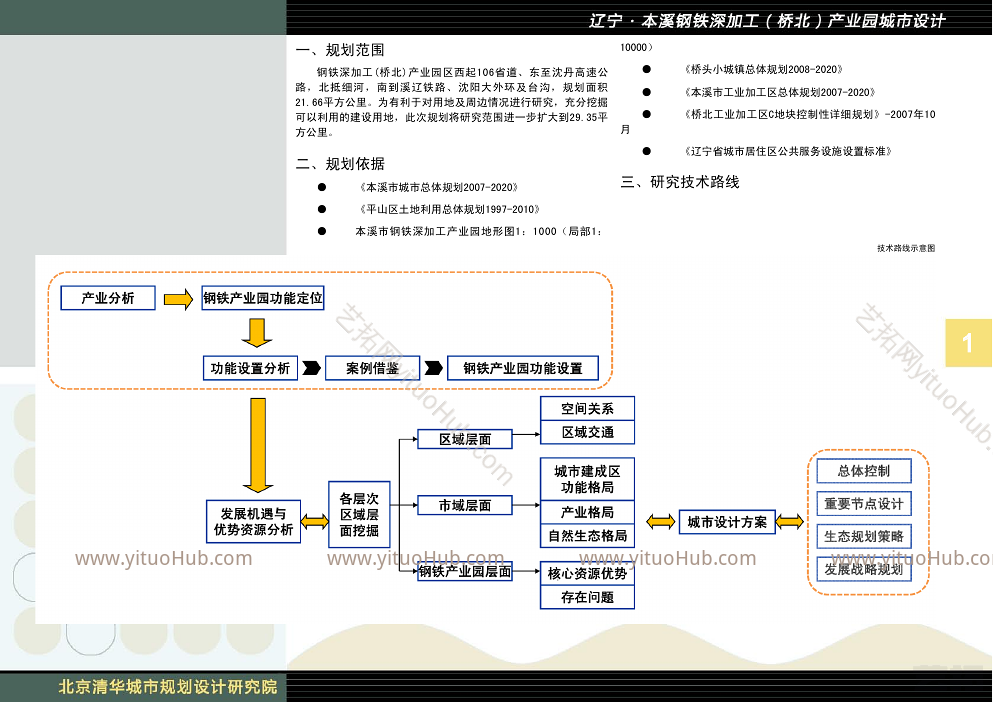Click the double arrow between 发展机遇 and 各层次 boxes

pos(315,521)
